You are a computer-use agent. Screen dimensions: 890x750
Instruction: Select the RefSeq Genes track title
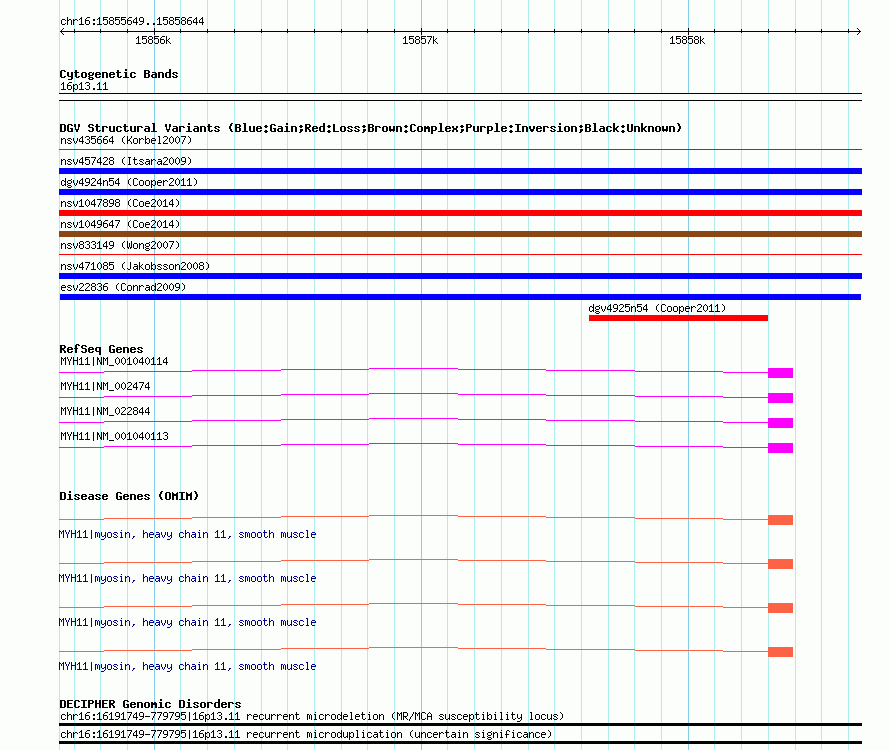[101, 349]
